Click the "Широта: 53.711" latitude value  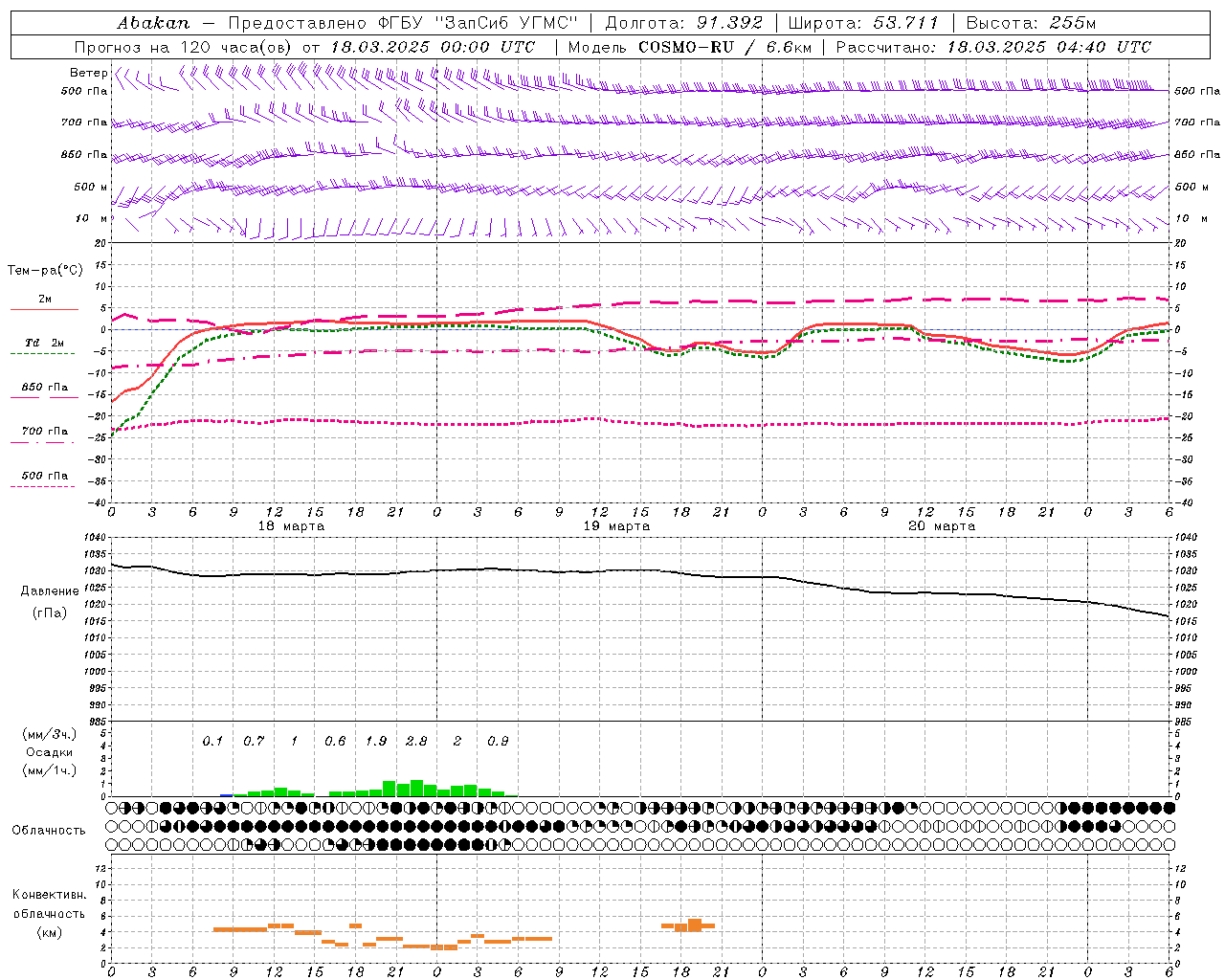point(863,23)
